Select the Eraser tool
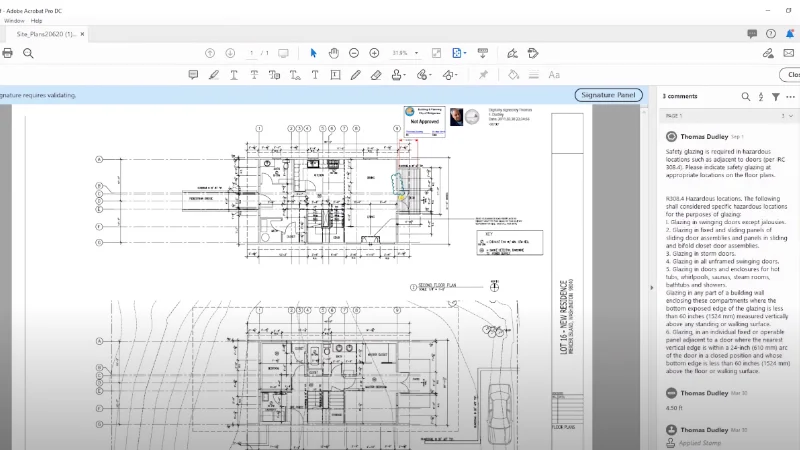 [376, 75]
